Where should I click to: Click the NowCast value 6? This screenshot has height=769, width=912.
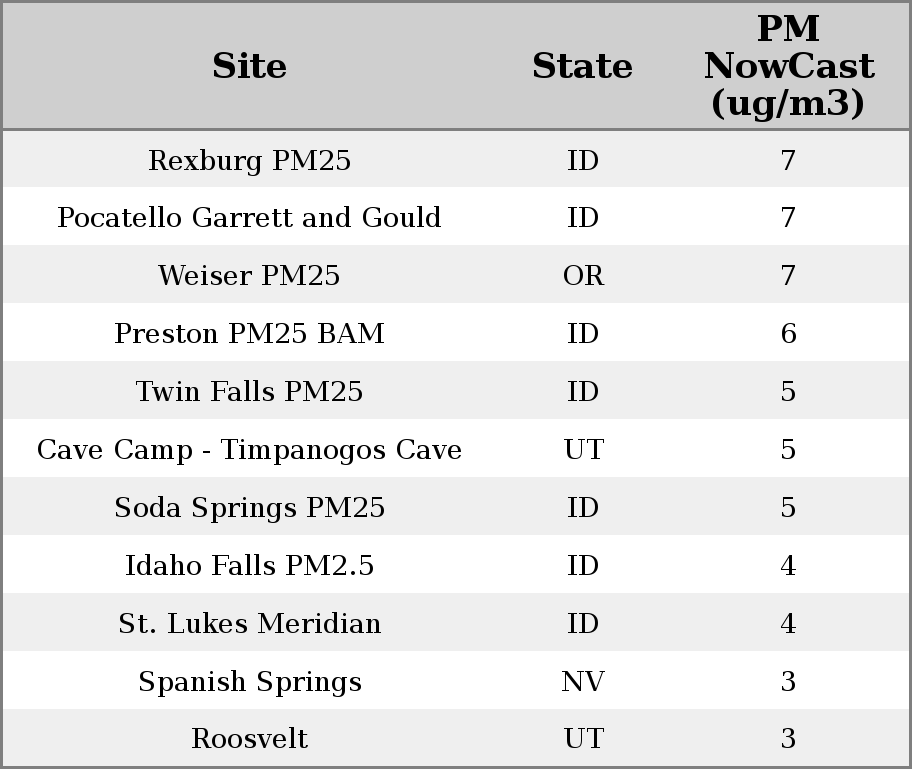click(x=788, y=334)
